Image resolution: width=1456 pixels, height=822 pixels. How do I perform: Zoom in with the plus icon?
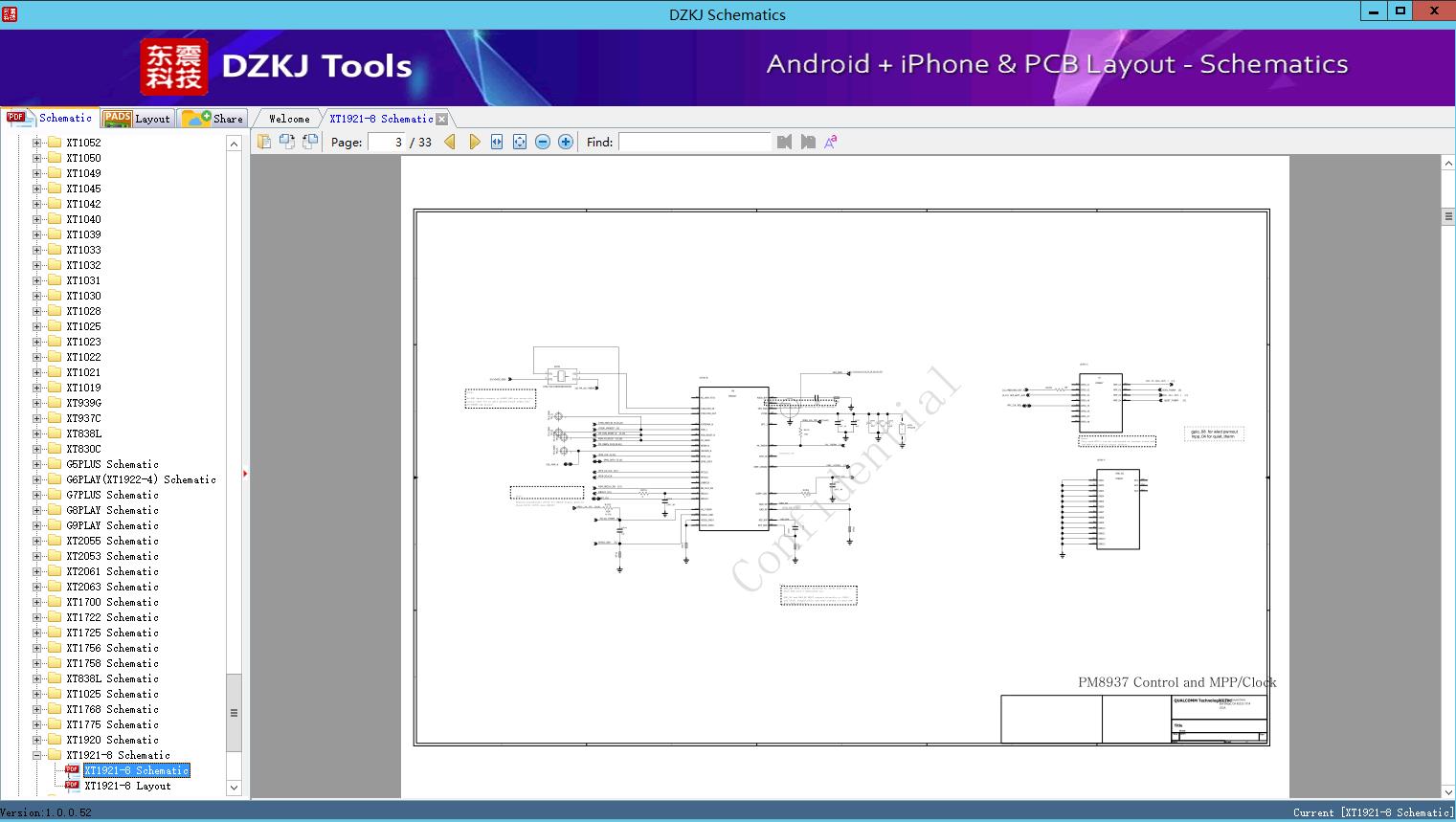(x=566, y=142)
